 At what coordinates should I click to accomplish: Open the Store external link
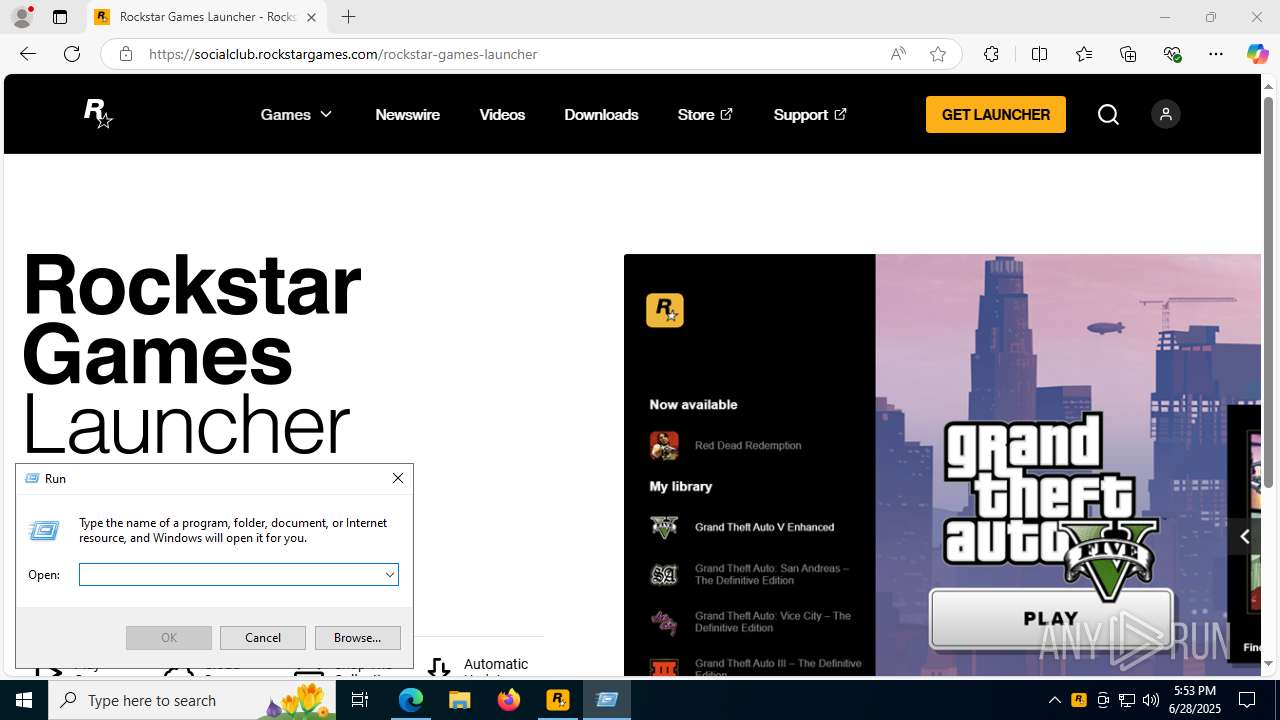click(705, 115)
